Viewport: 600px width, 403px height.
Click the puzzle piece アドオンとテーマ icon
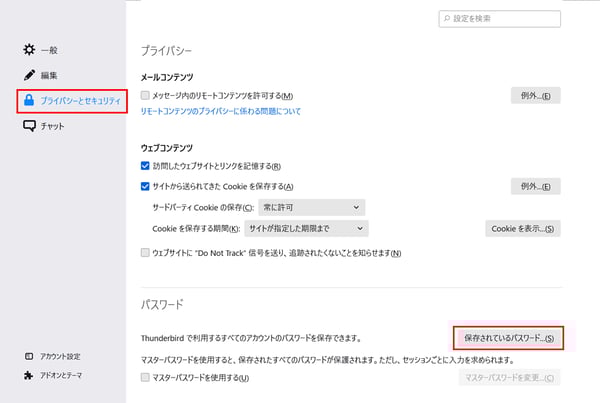click(28, 376)
